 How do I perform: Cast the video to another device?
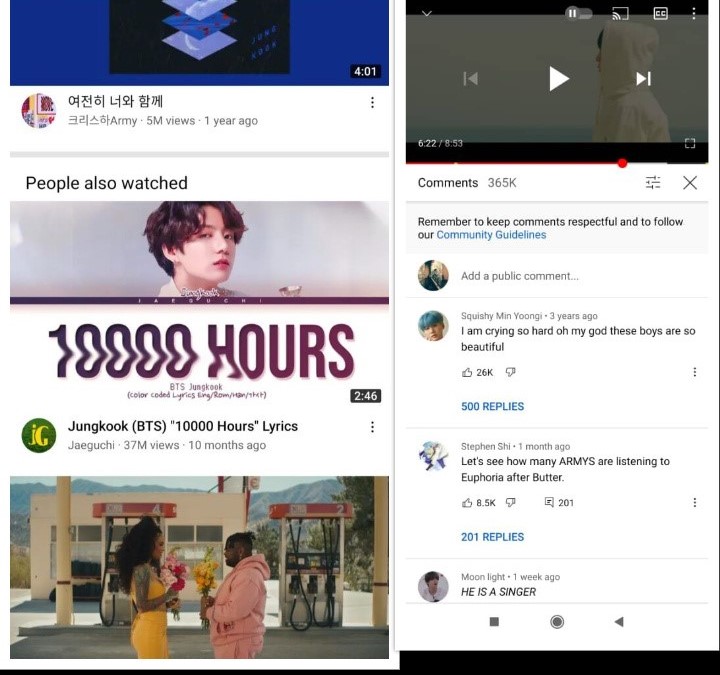pos(620,13)
